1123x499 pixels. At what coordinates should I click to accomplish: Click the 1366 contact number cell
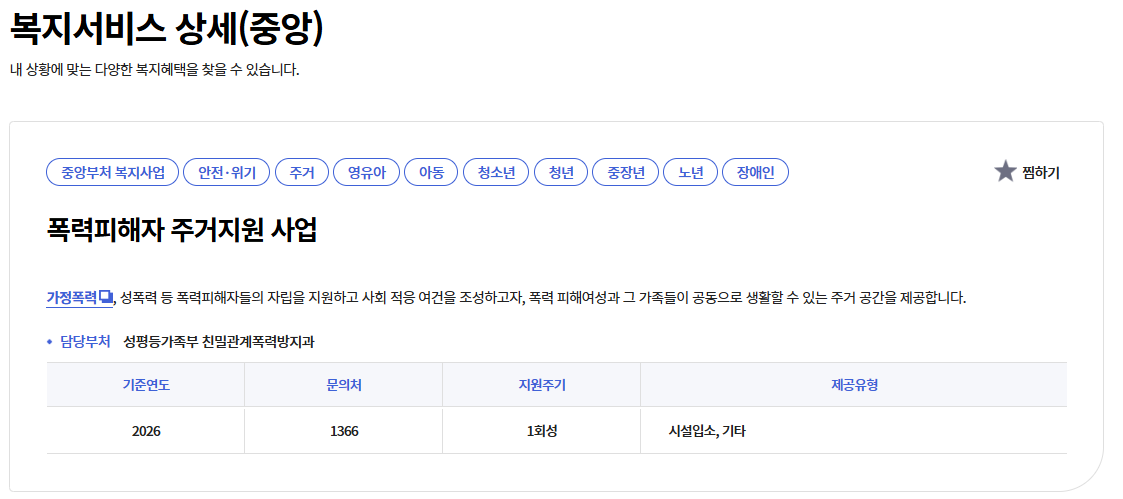click(344, 432)
